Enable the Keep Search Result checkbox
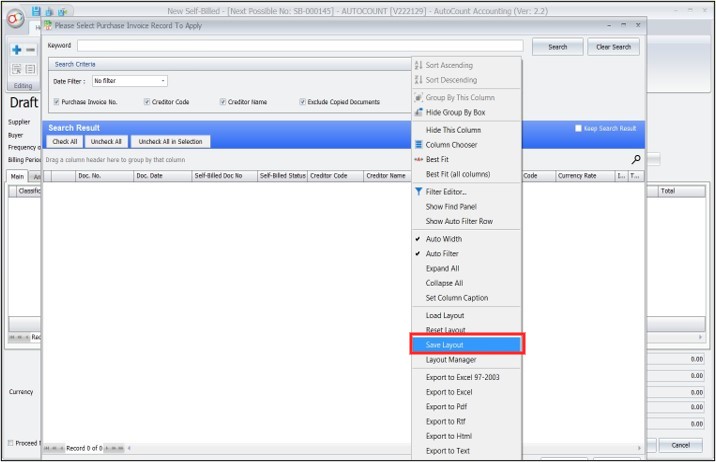Image resolution: width=716 pixels, height=462 pixels. tap(578, 129)
